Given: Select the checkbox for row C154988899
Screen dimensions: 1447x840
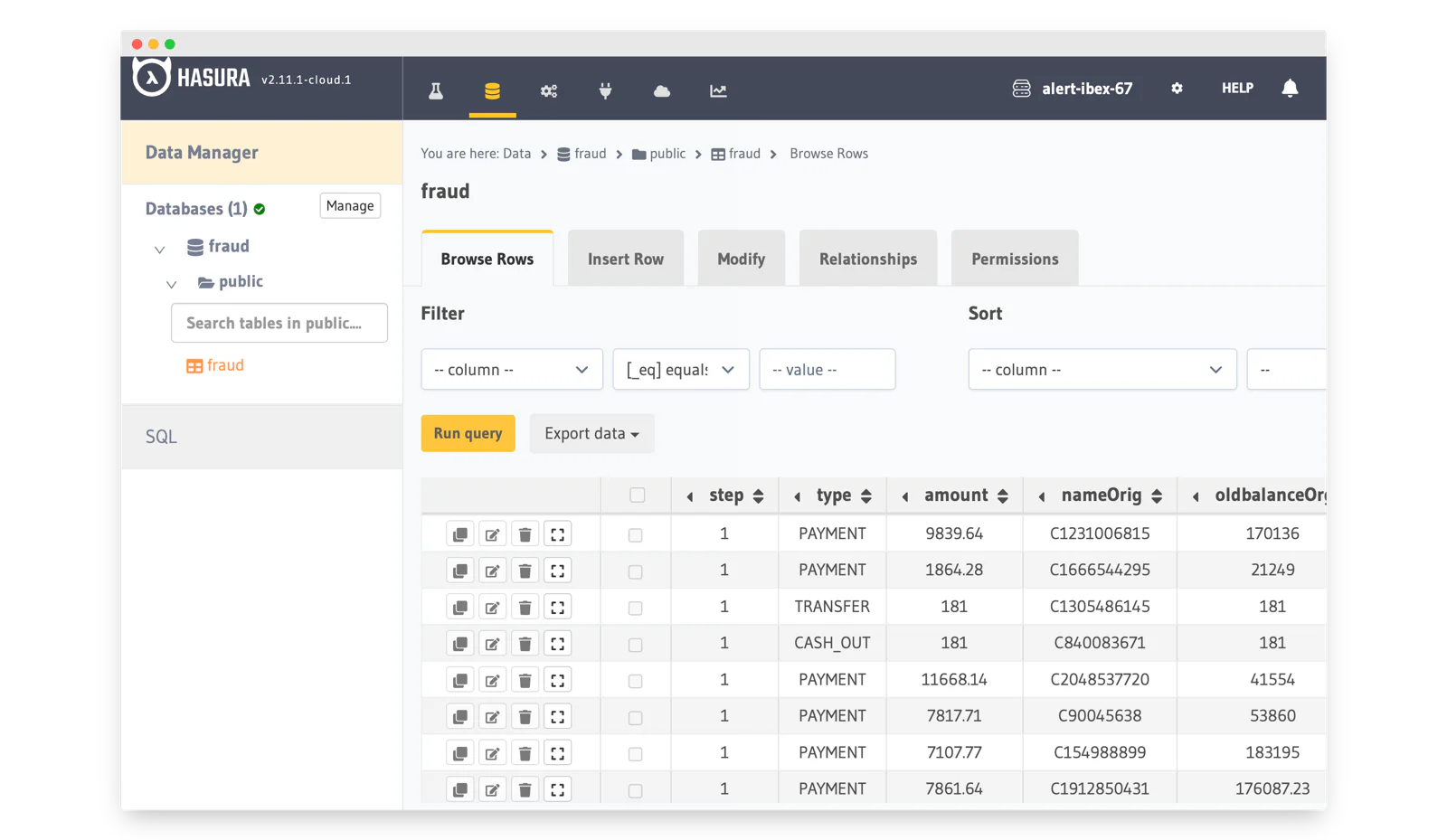Looking at the screenshot, I should click(x=635, y=754).
